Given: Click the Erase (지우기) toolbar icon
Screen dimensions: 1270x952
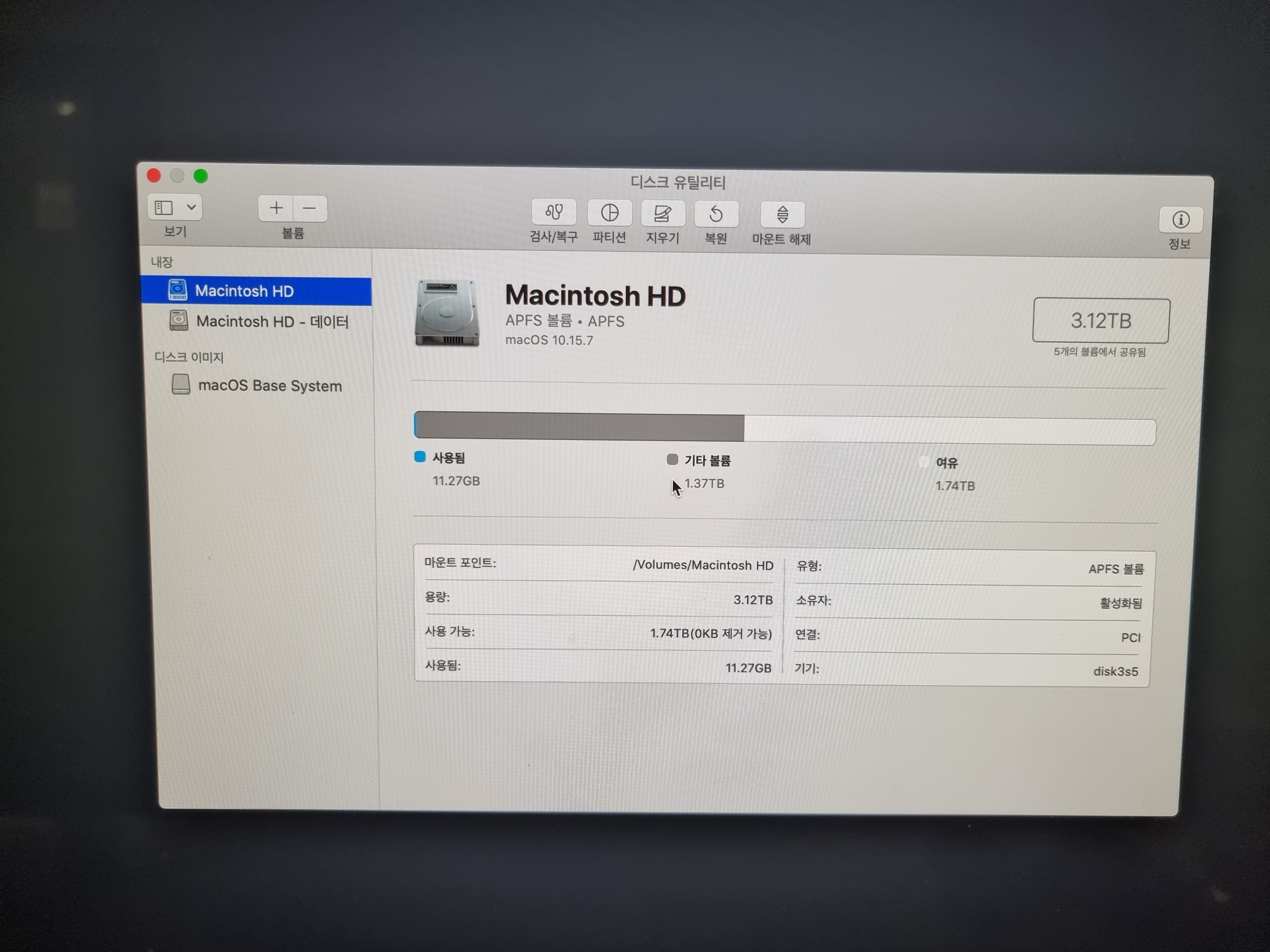Looking at the screenshot, I should 663,214.
